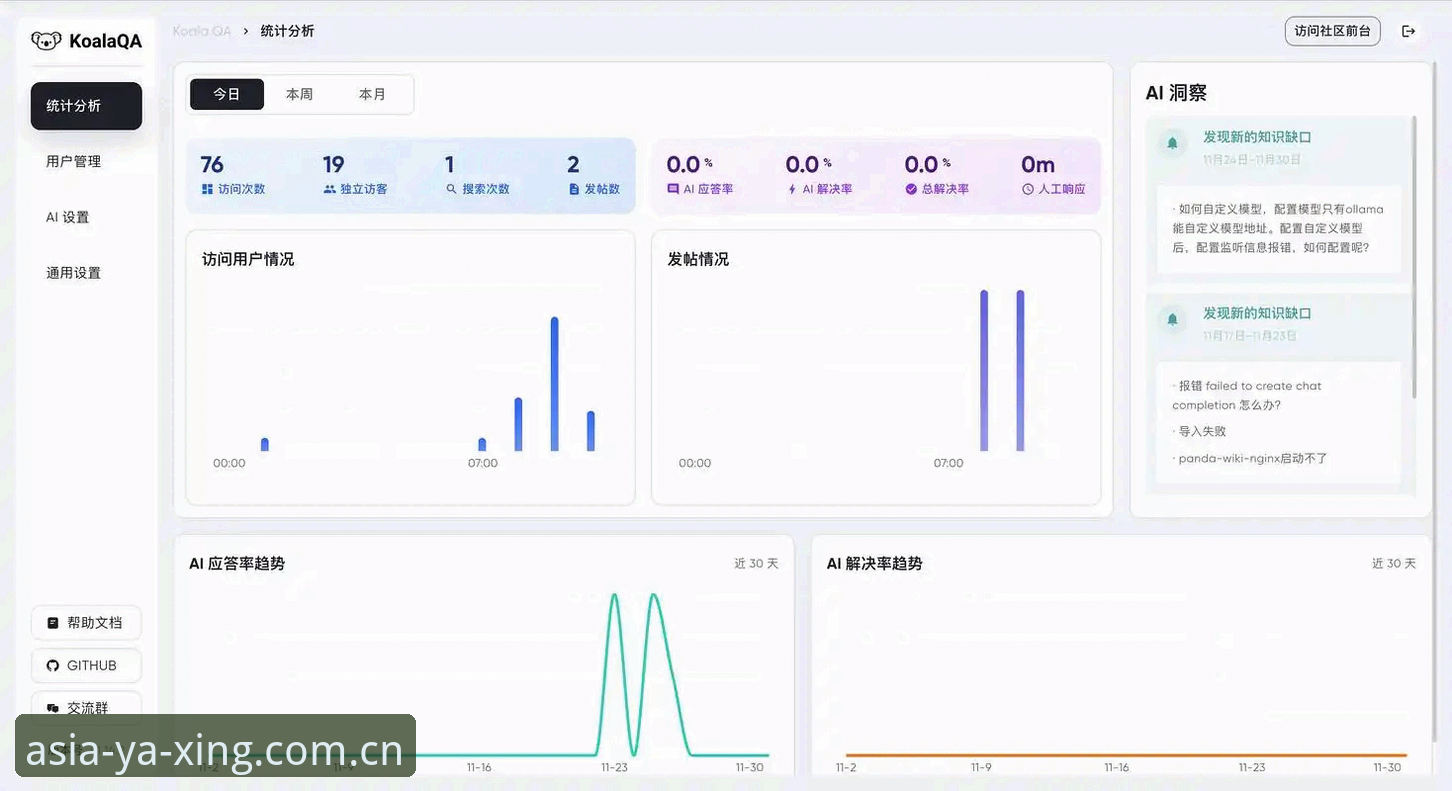Click 近 30 天 label in AI 应答率趋势
Viewport: 1452px width, 791px height.
tap(756, 564)
